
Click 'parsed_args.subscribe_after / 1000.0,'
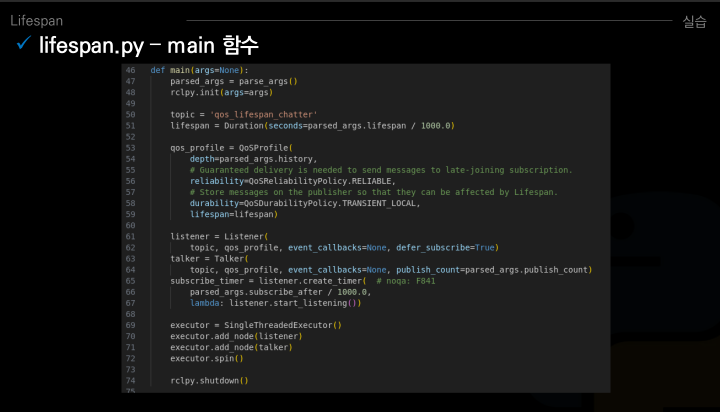pyautogui.click(x=281, y=292)
